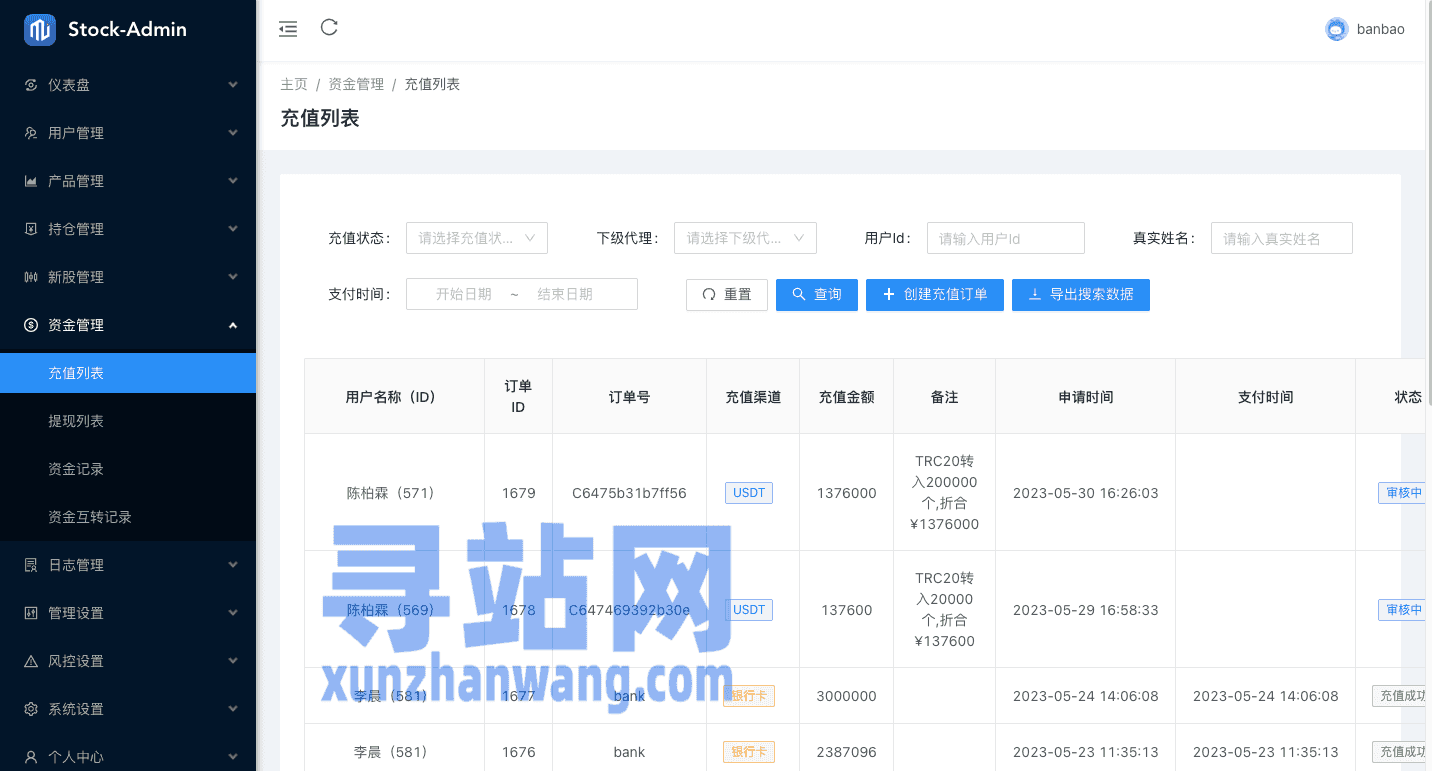Viewport: 1432px width, 771px height.
Task: Open the 充值状态 dropdown
Action: point(477,238)
